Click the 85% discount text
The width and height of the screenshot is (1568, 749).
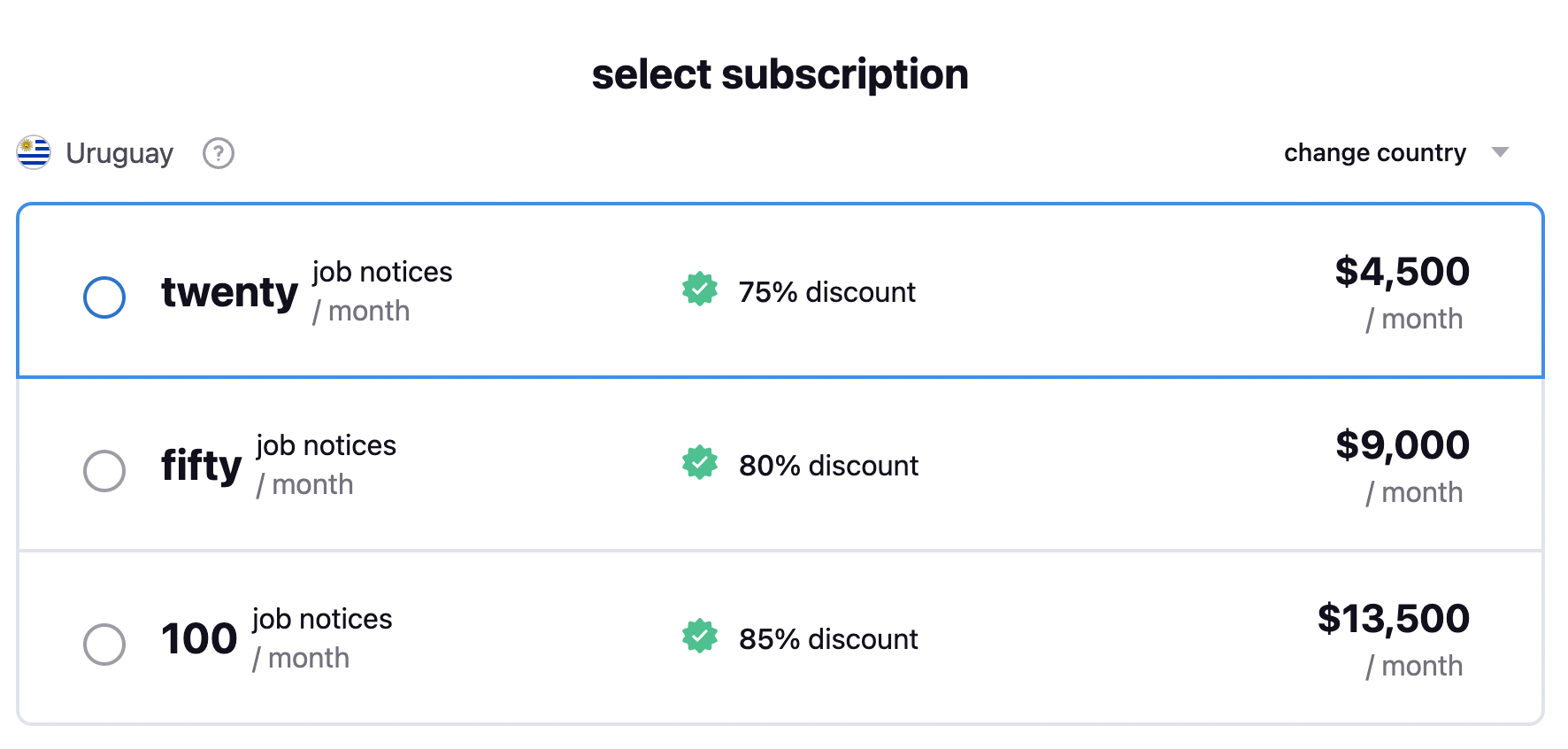pos(828,639)
